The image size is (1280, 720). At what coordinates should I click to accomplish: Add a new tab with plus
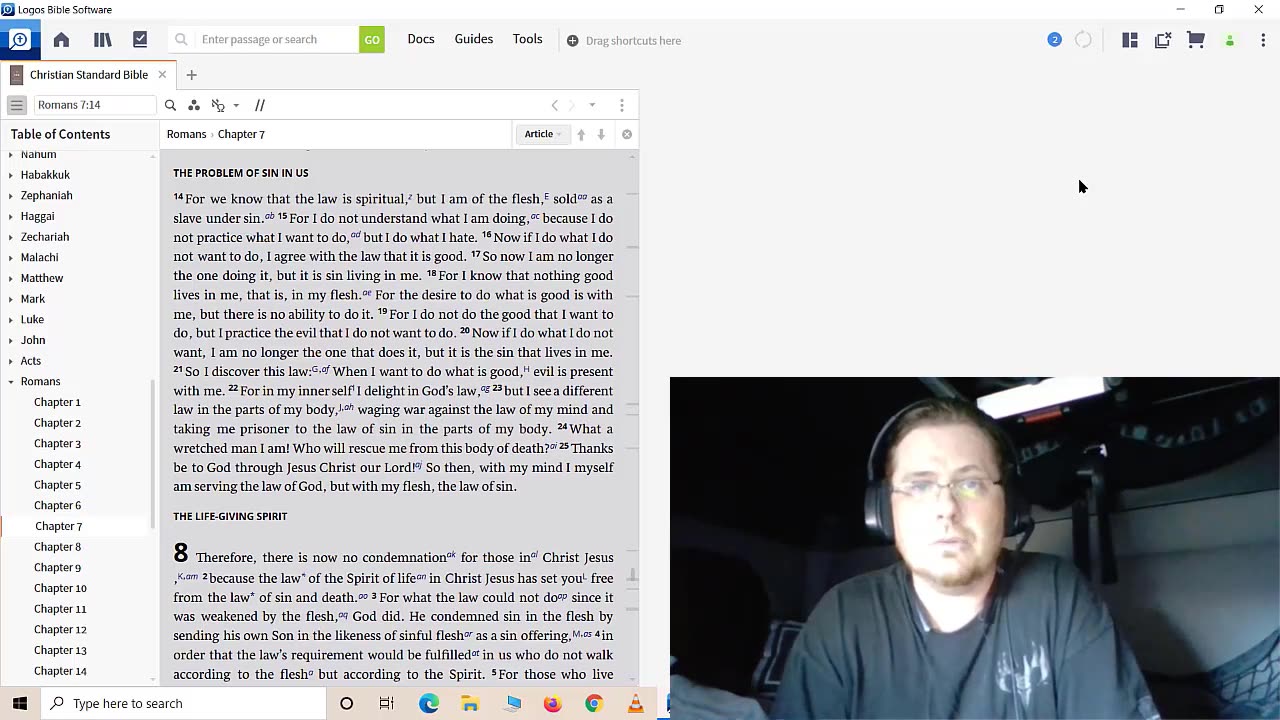point(191,75)
